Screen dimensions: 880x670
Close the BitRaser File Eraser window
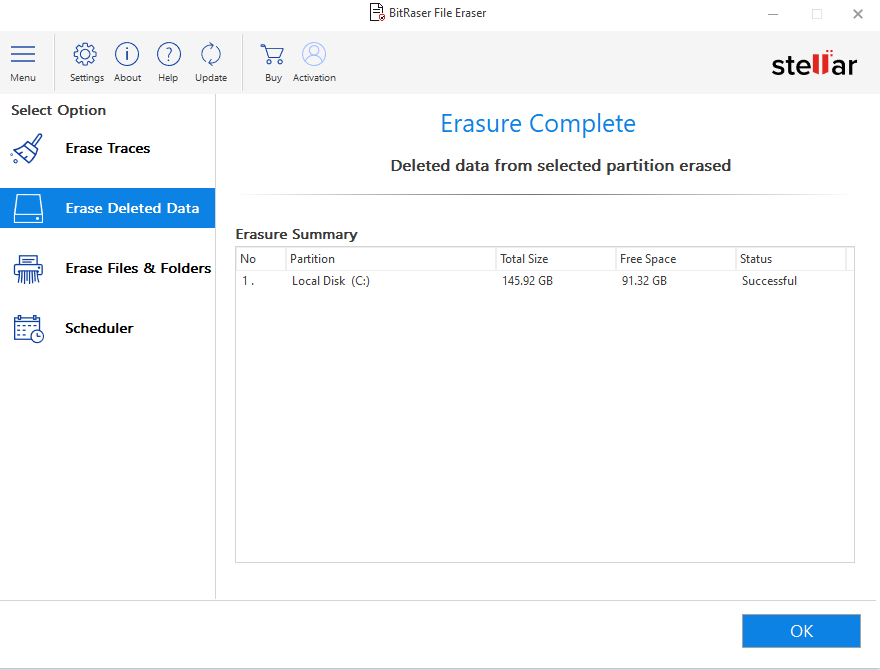858,14
